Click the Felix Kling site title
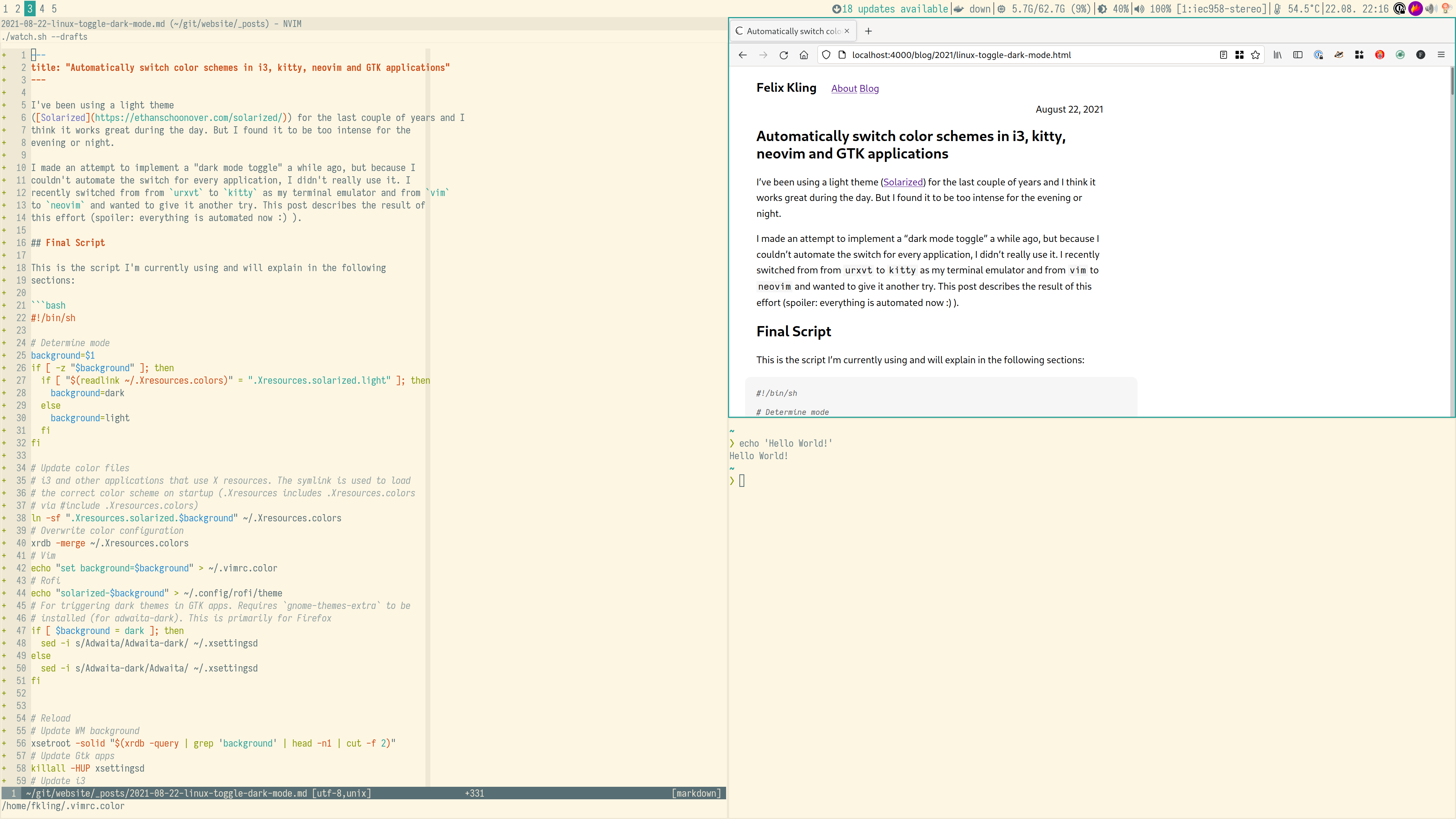 tap(786, 88)
